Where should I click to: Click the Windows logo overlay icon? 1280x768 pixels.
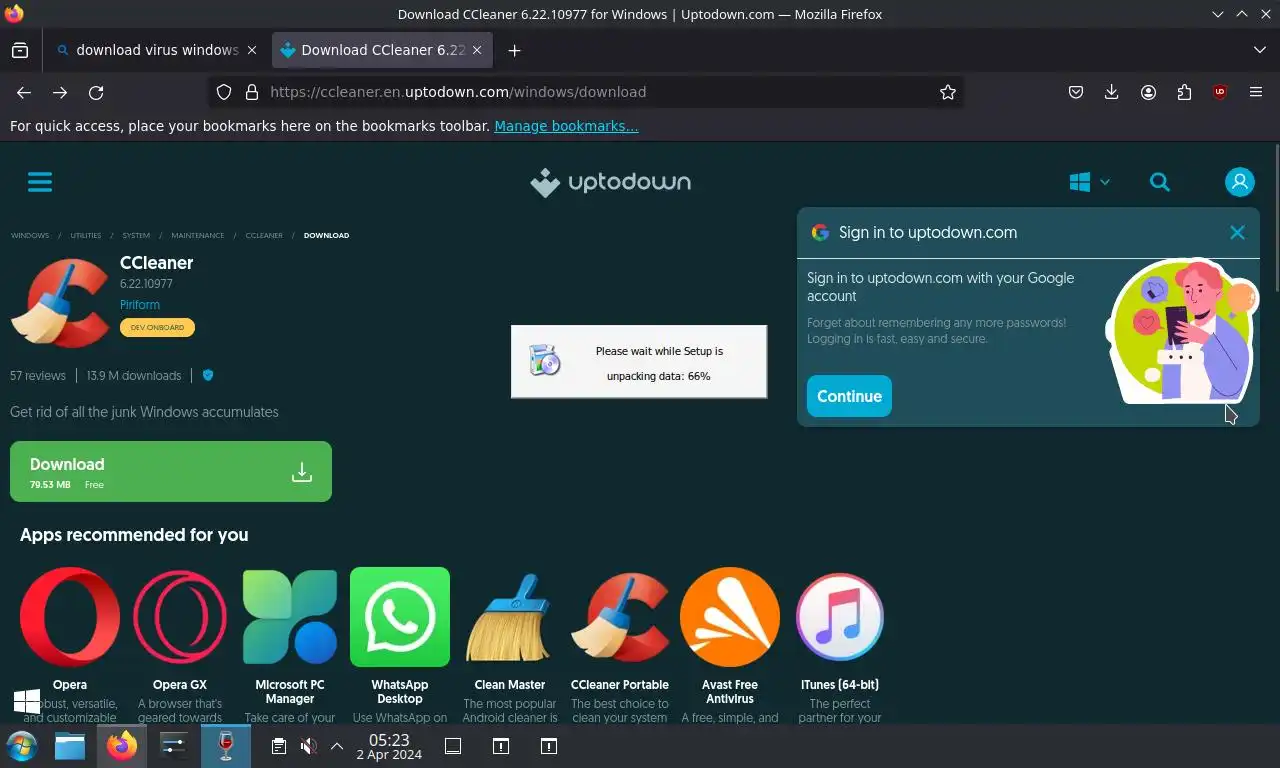click(x=27, y=701)
